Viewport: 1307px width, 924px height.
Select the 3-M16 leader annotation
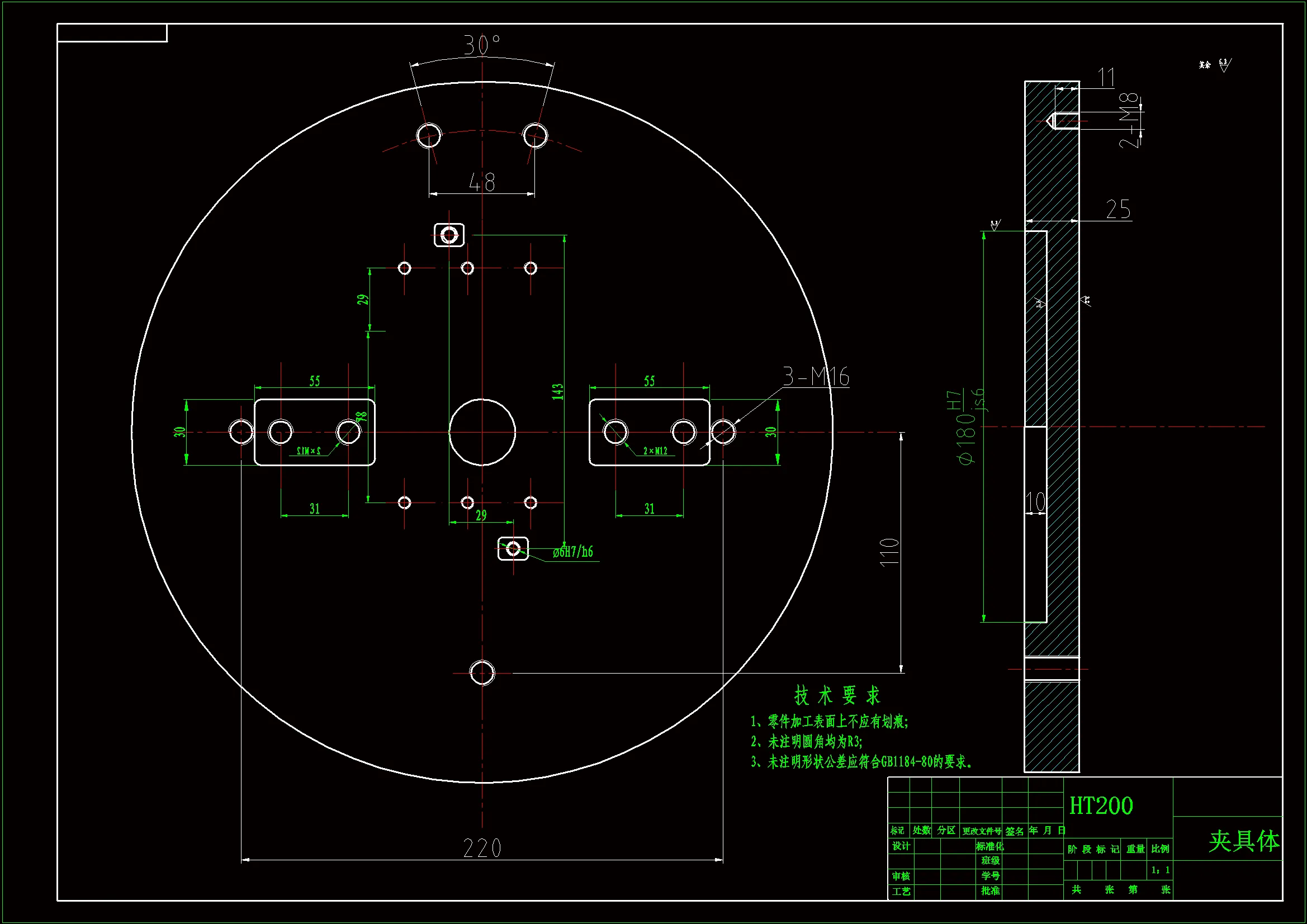816,377
